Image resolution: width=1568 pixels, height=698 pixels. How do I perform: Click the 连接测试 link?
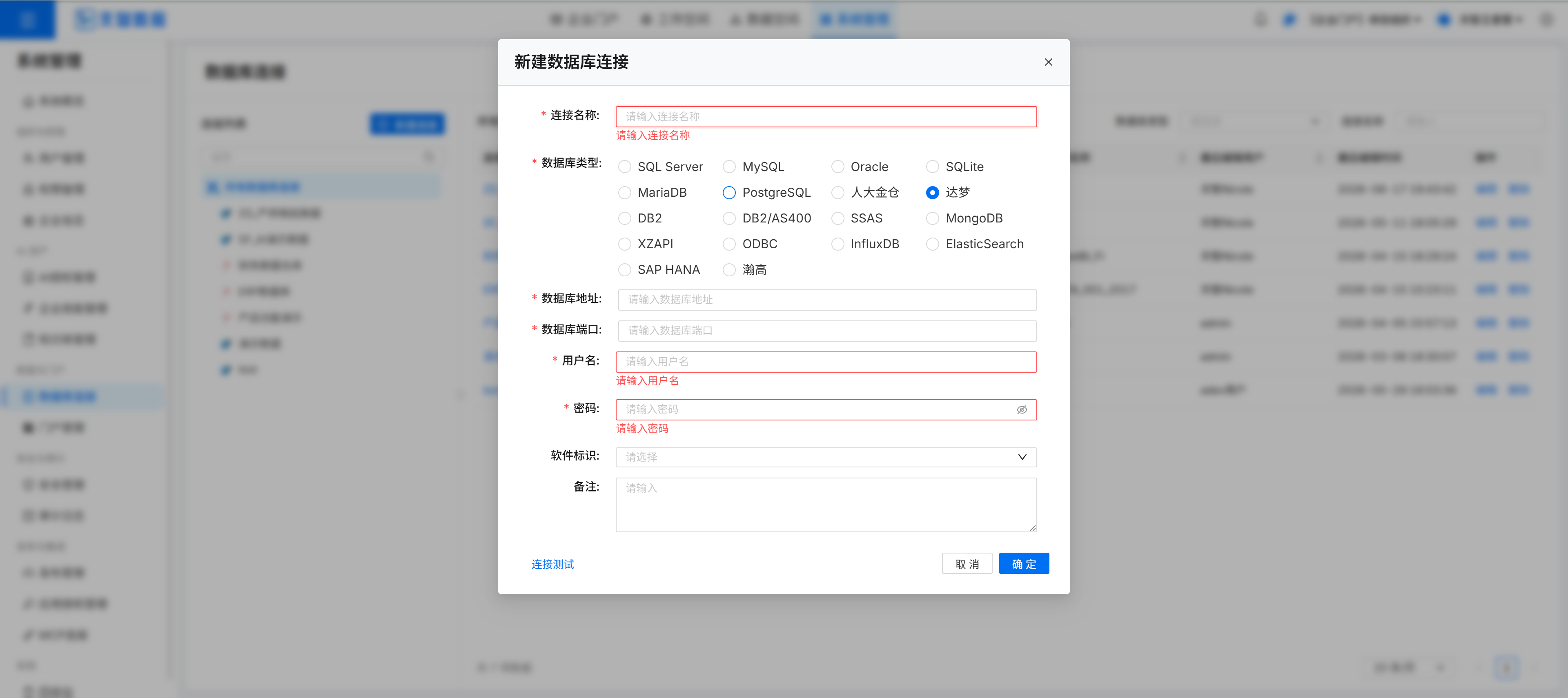[553, 564]
